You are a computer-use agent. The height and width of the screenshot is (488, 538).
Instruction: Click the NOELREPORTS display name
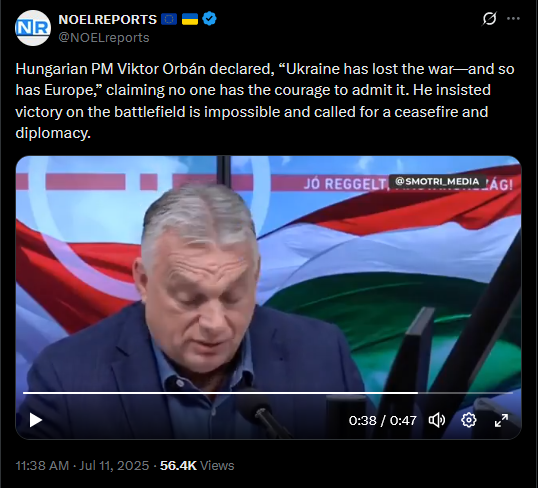108,20
